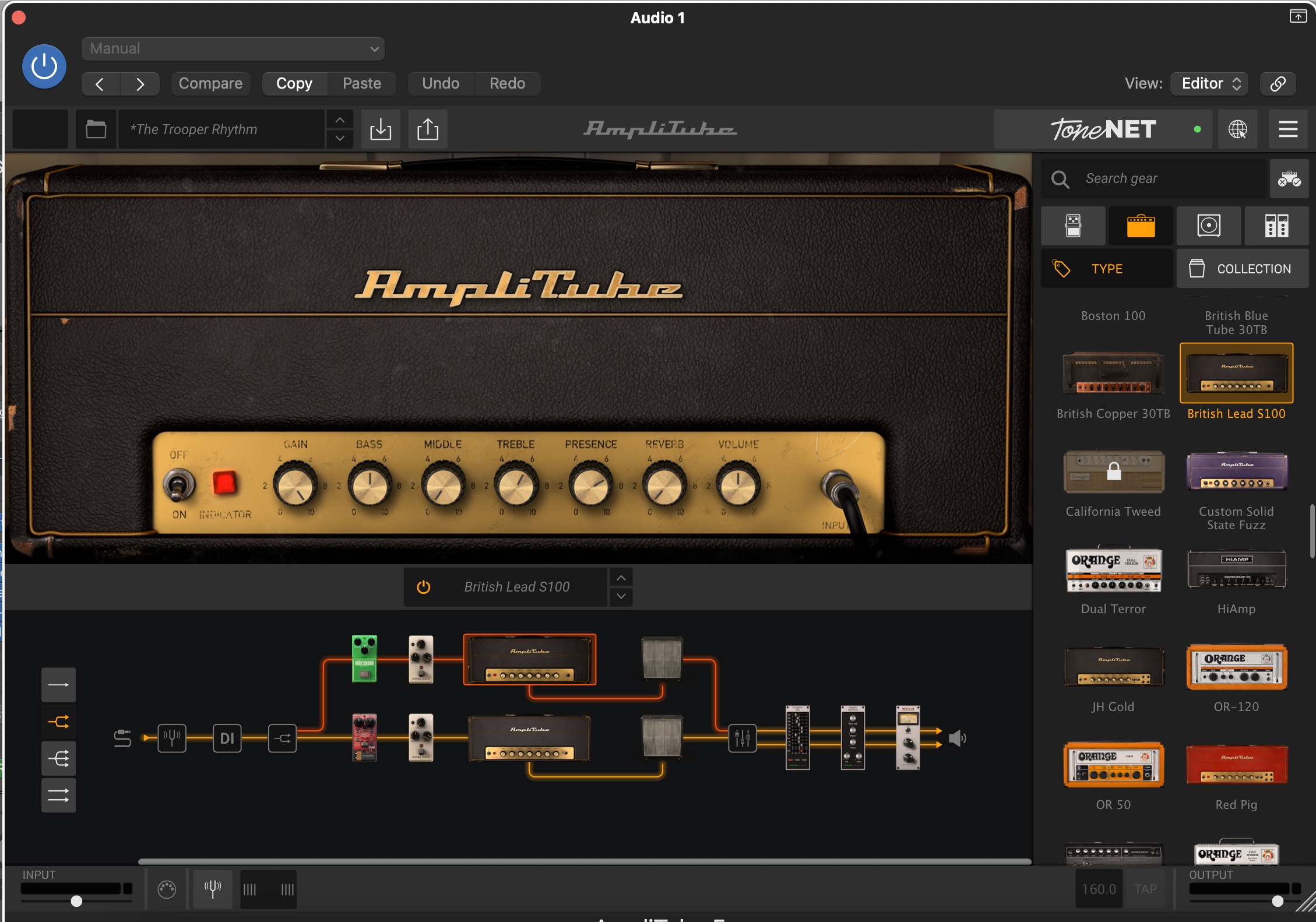Switch to amplifiers gear tab

coord(1141,226)
